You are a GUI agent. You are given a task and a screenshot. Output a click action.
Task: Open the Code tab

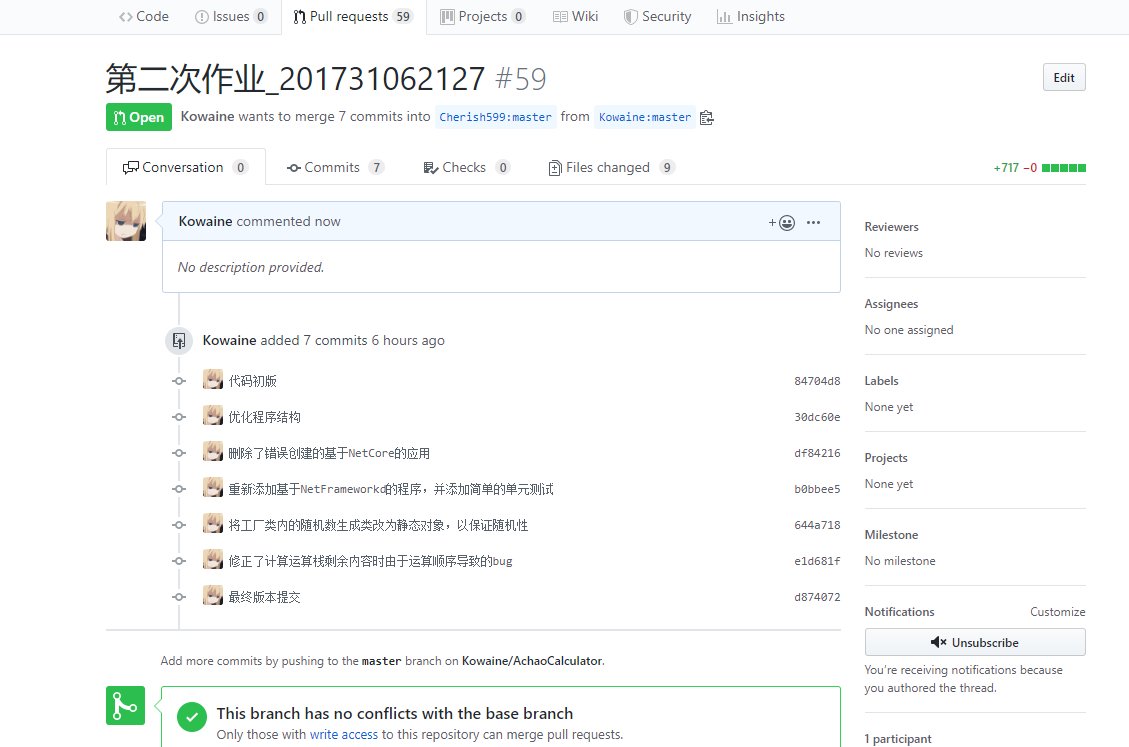[x=143, y=17]
